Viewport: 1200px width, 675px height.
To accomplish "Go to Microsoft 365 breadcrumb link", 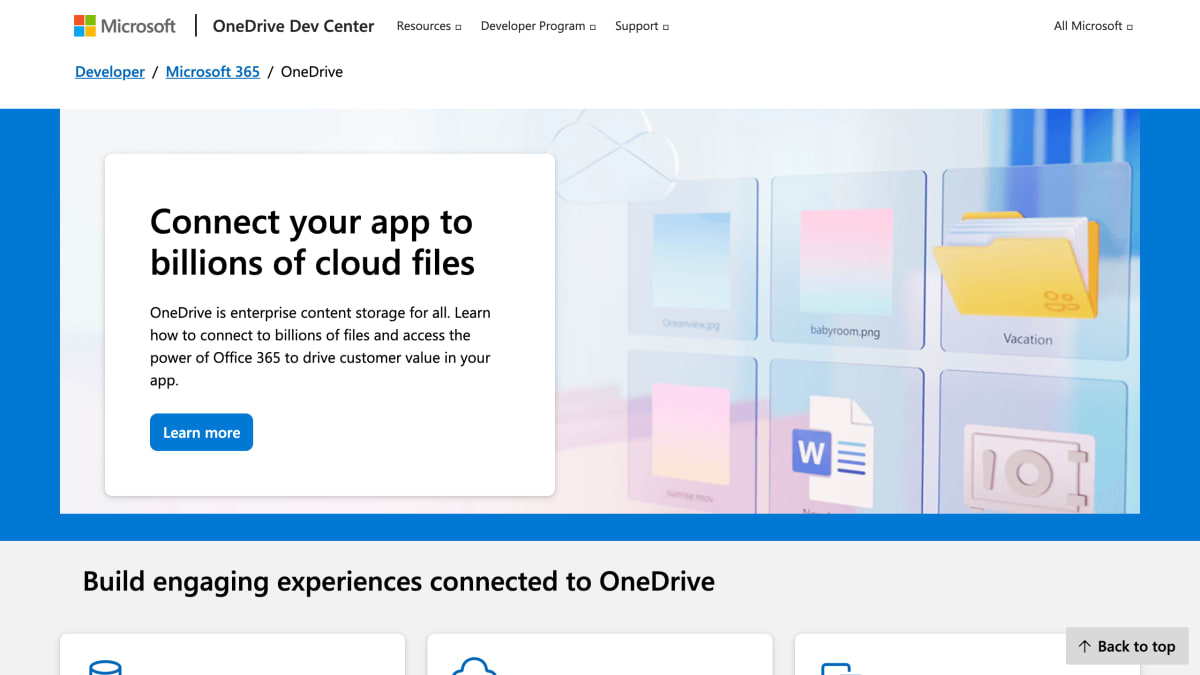I will [213, 72].
